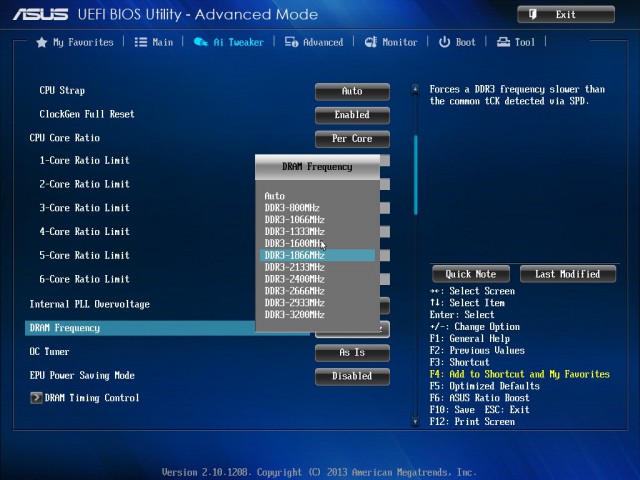This screenshot has height=480, width=640.
Task: Click the scrollbar up arrow
Action: point(415,89)
